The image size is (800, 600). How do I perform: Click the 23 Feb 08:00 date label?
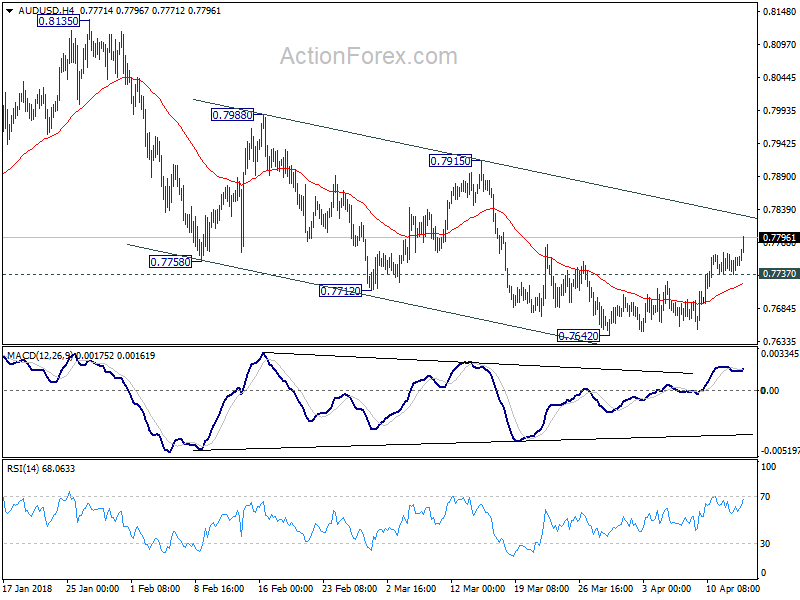349,588
